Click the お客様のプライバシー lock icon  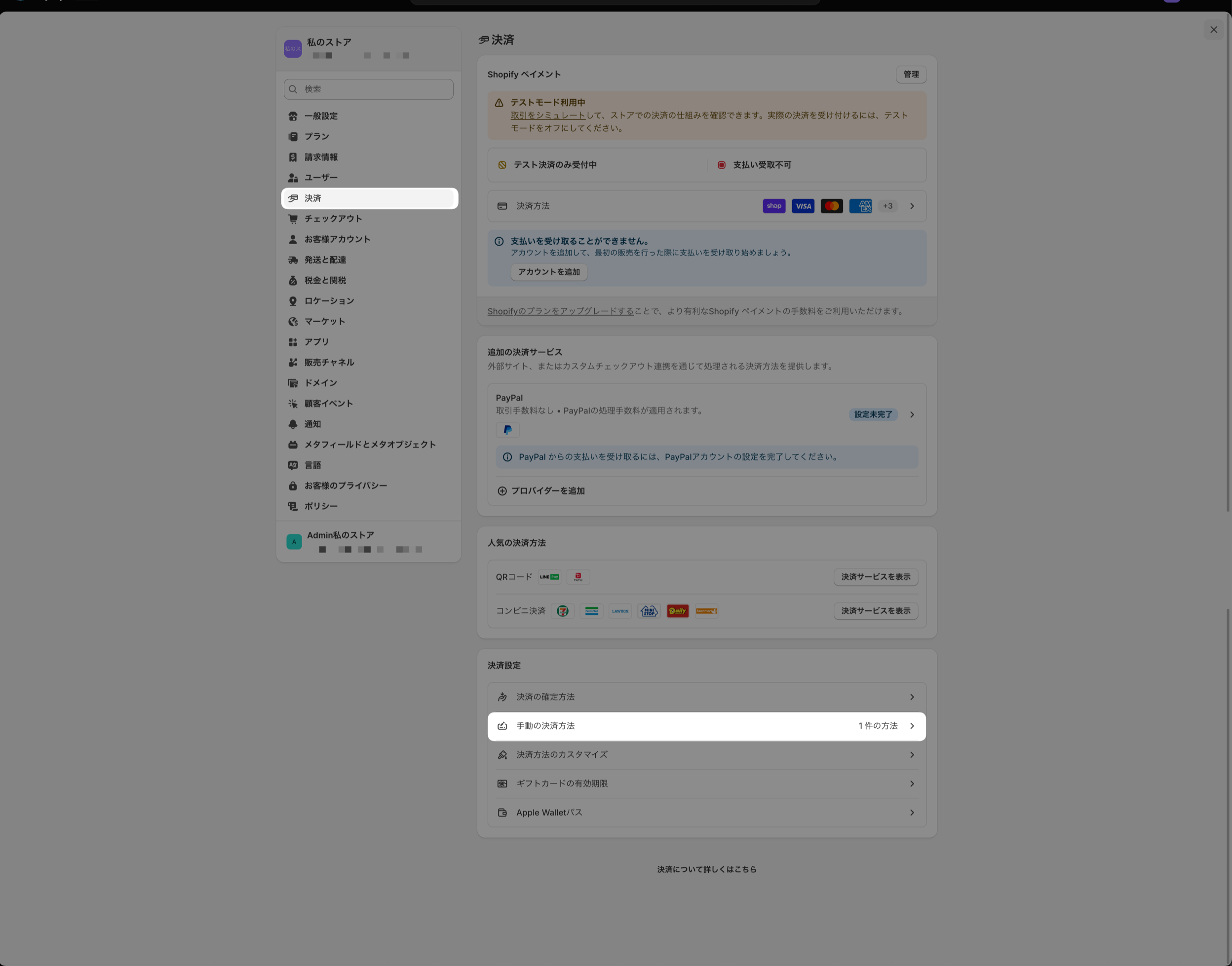click(x=293, y=486)
